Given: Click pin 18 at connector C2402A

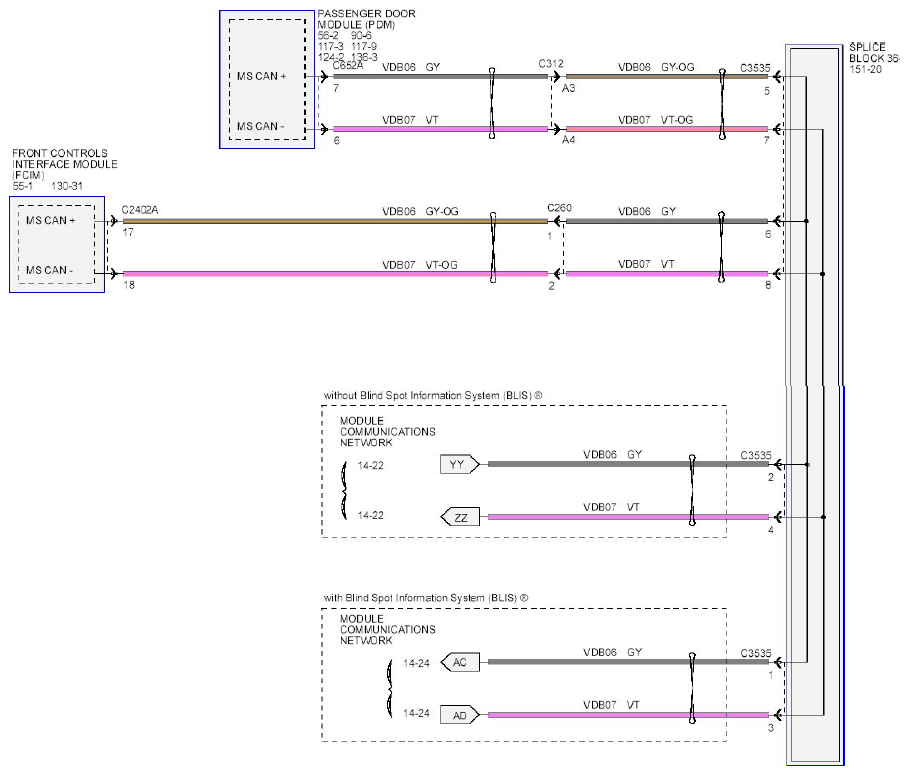Looking at the screenshot, I should coord(129,285).
